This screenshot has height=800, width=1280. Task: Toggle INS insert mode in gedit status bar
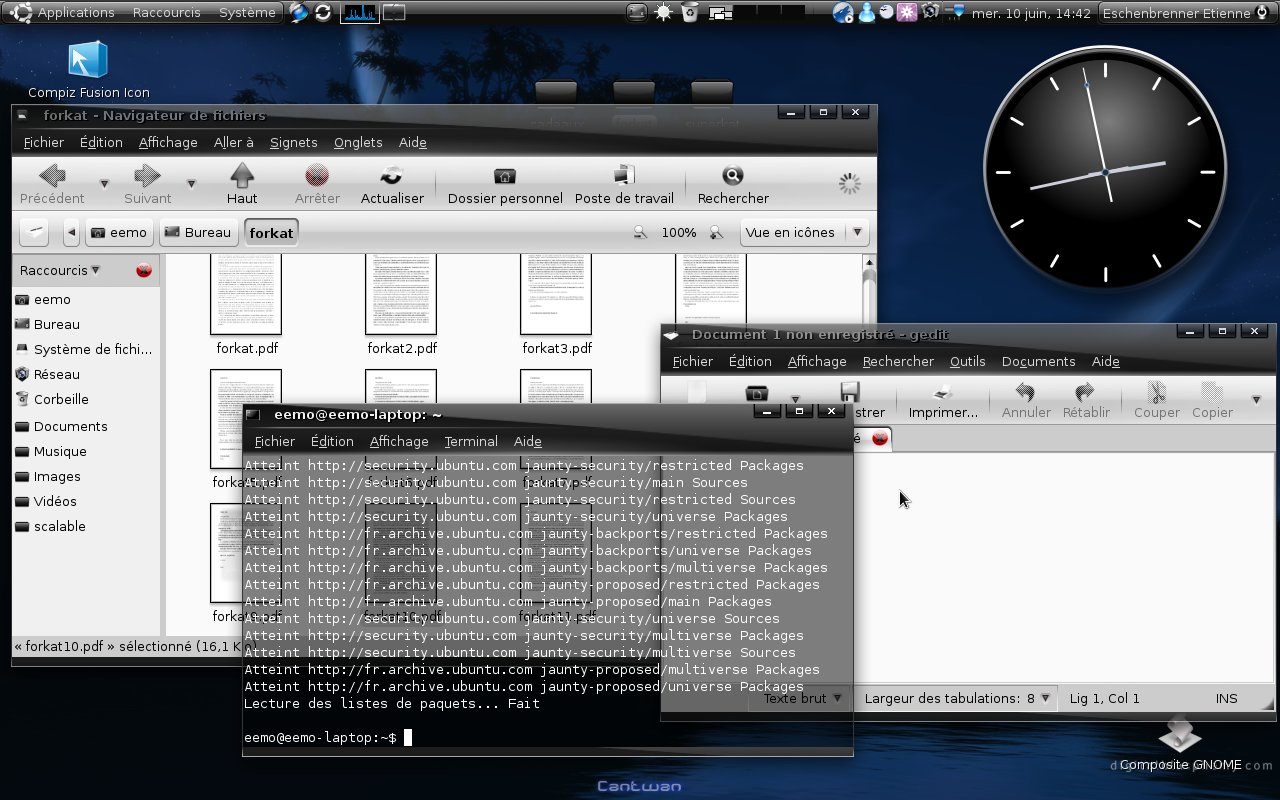(x=1226, y=698)
